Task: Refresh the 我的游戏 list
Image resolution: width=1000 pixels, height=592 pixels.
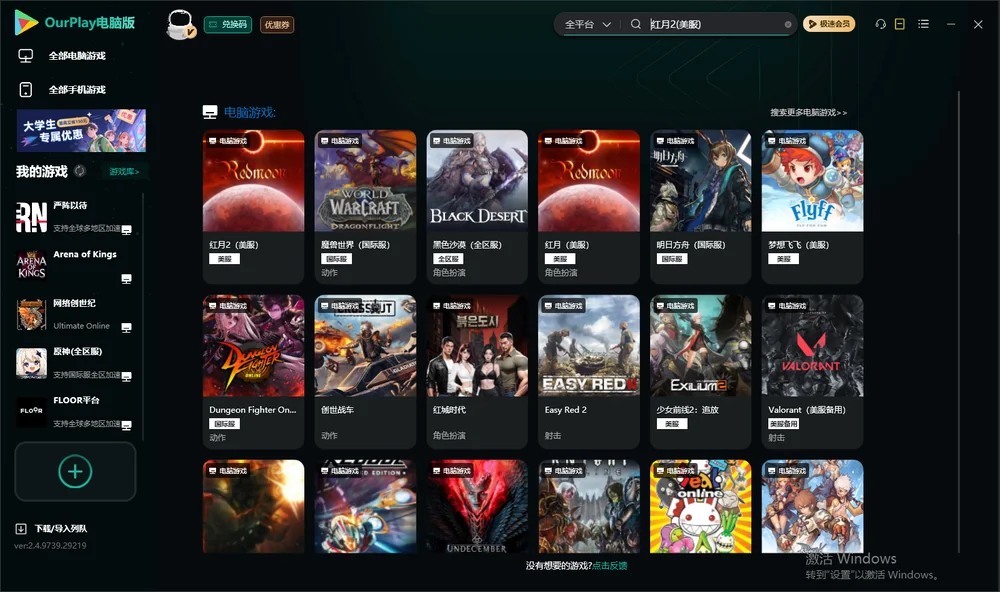Action: [80, 171]
